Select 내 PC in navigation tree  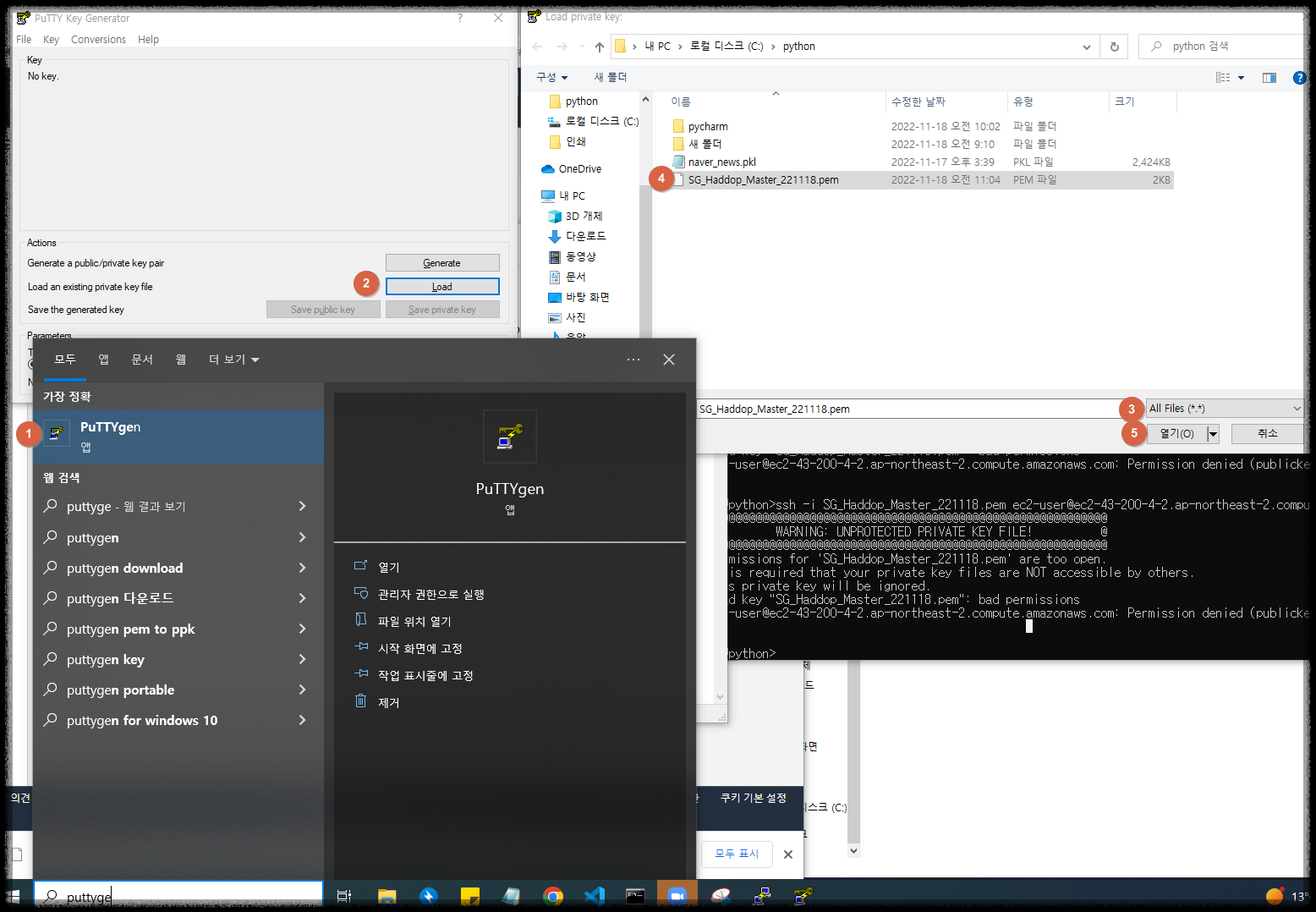(562, 195)
